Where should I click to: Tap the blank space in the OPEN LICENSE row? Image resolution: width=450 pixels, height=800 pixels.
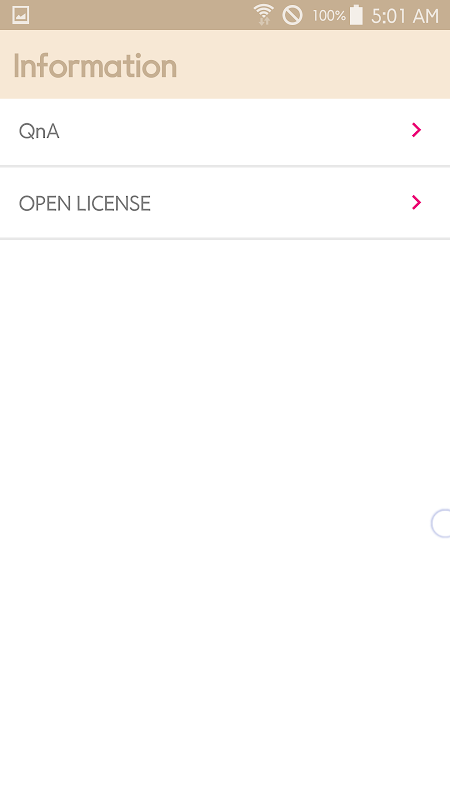coord(281,203)
